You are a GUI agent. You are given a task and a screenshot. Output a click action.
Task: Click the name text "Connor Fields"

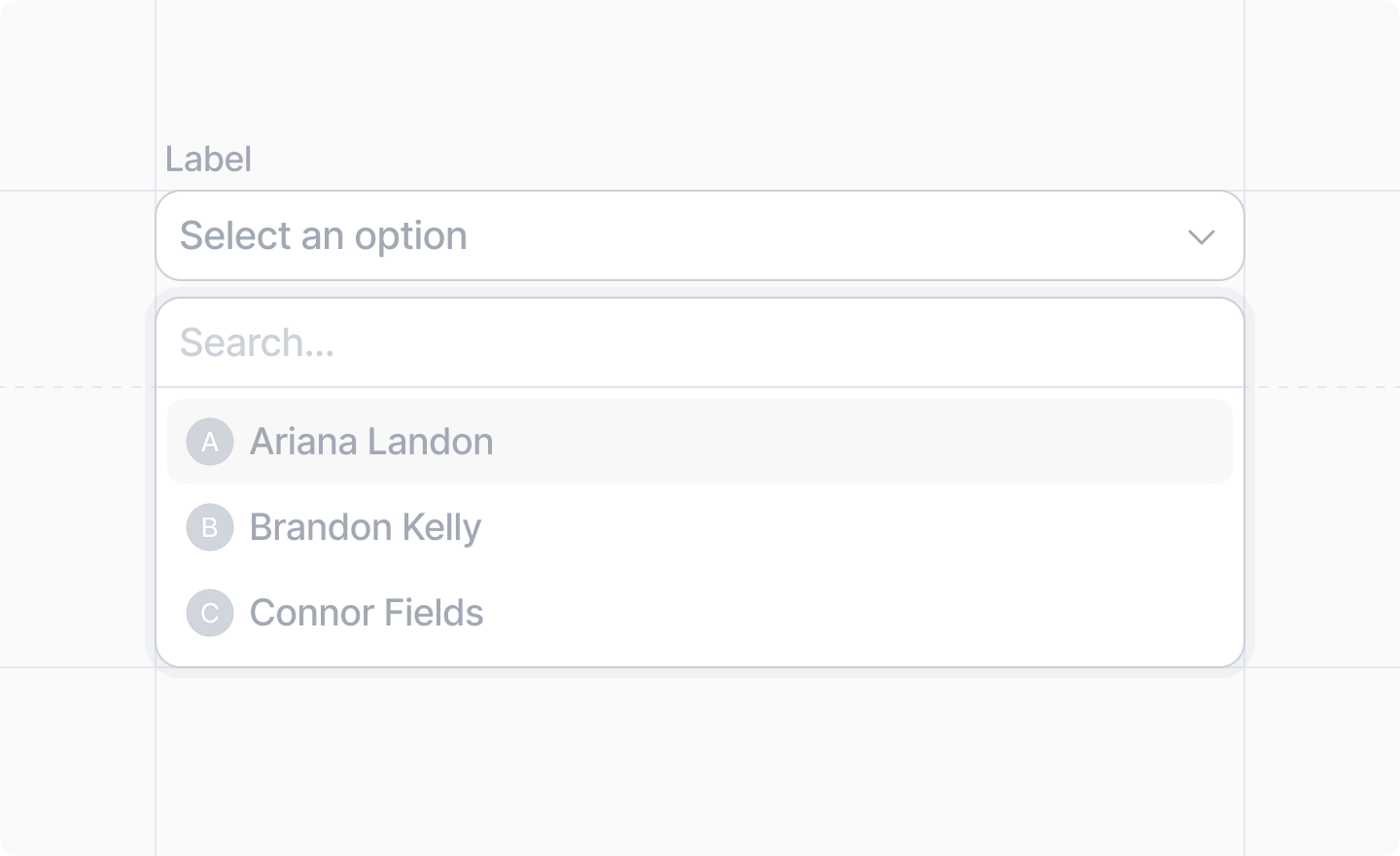click(367, 613)
